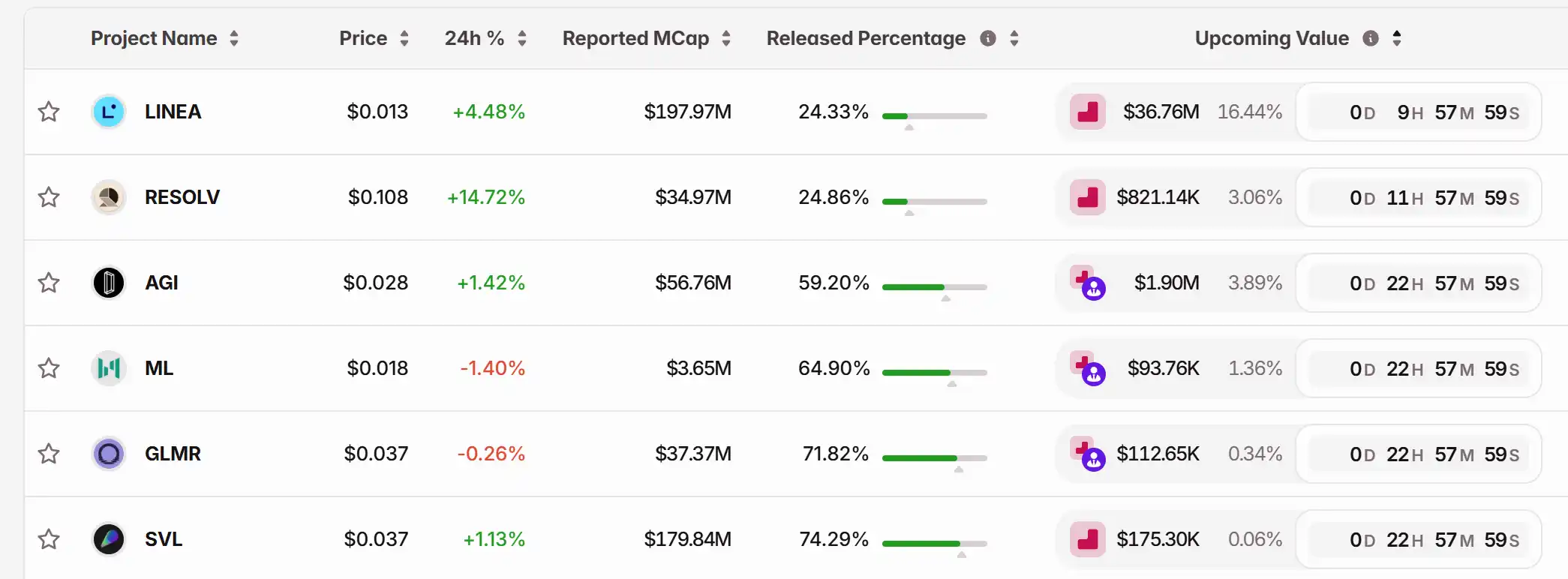Click GLMR released percentage progress bar
Image resolution: width=1568 pixels, height=579 pixels.
(x=934, y=457)
